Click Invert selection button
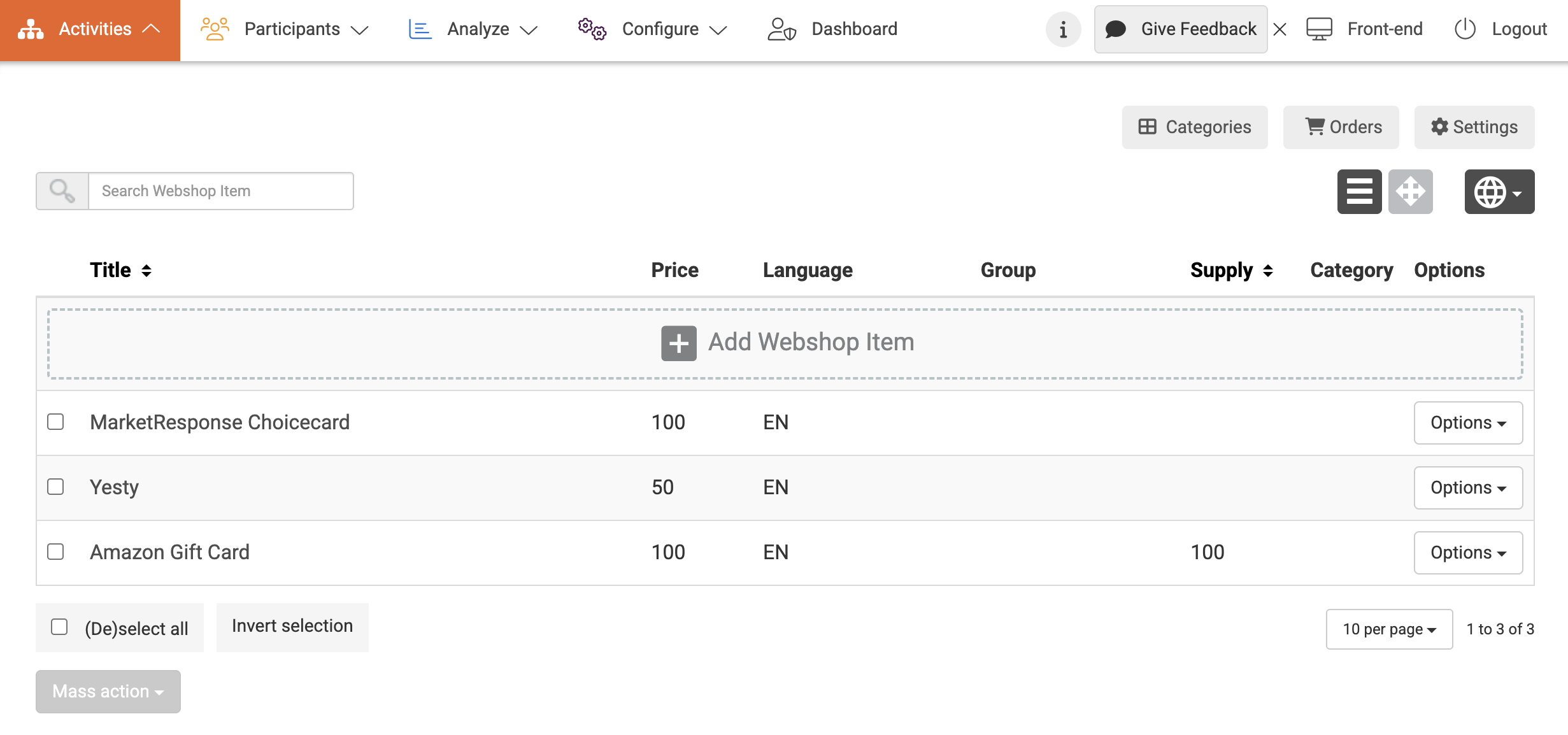The height and width of the screenshot is (735, 1568). pos(292,626)
